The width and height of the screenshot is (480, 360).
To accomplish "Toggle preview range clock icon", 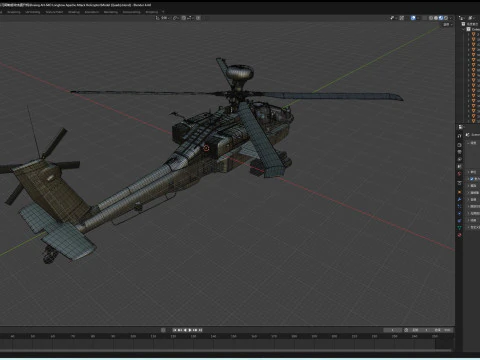I will click(x=406, y=330).
